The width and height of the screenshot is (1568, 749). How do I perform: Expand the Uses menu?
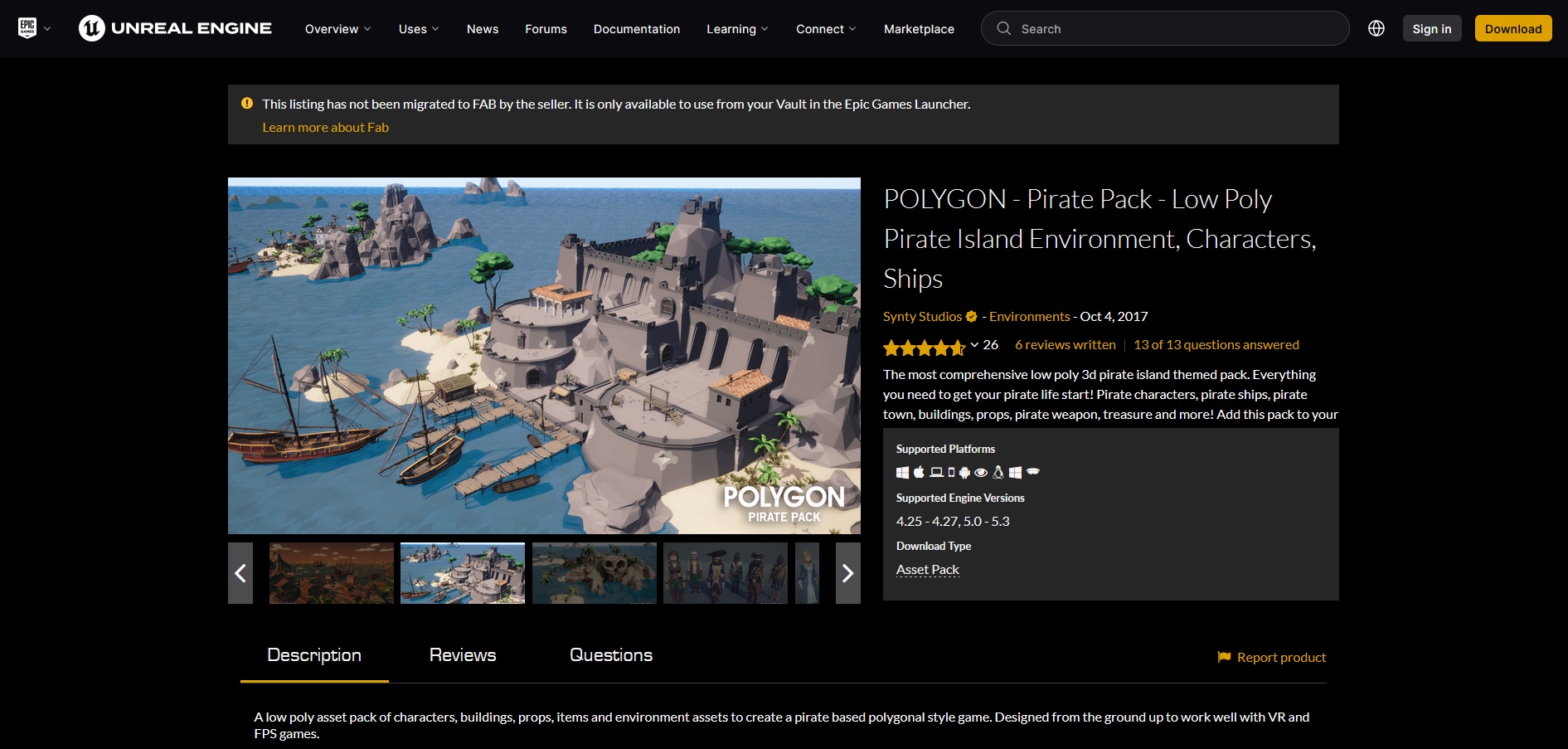point(419,29)
